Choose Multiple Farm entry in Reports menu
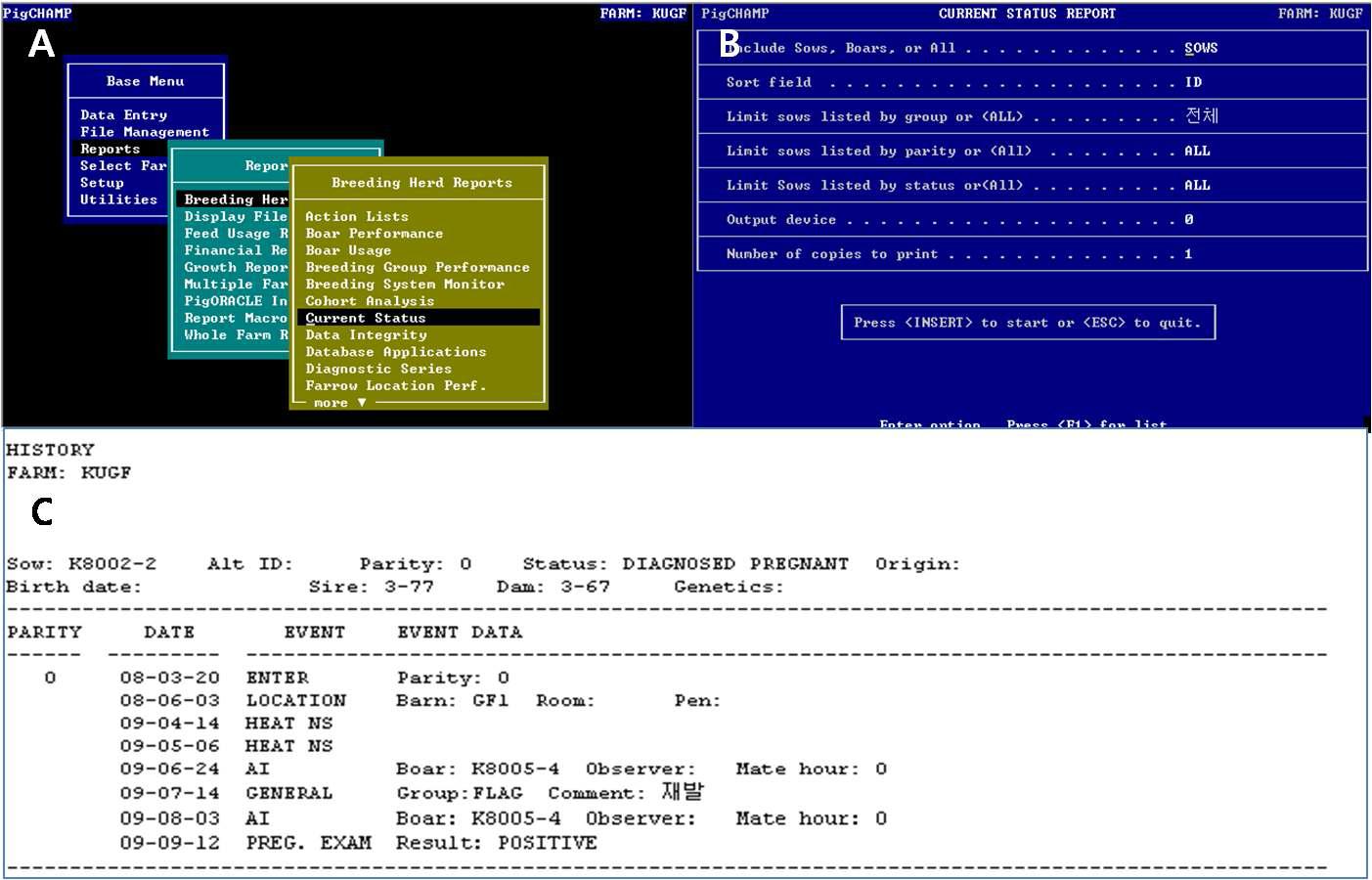 click(235, 284)
